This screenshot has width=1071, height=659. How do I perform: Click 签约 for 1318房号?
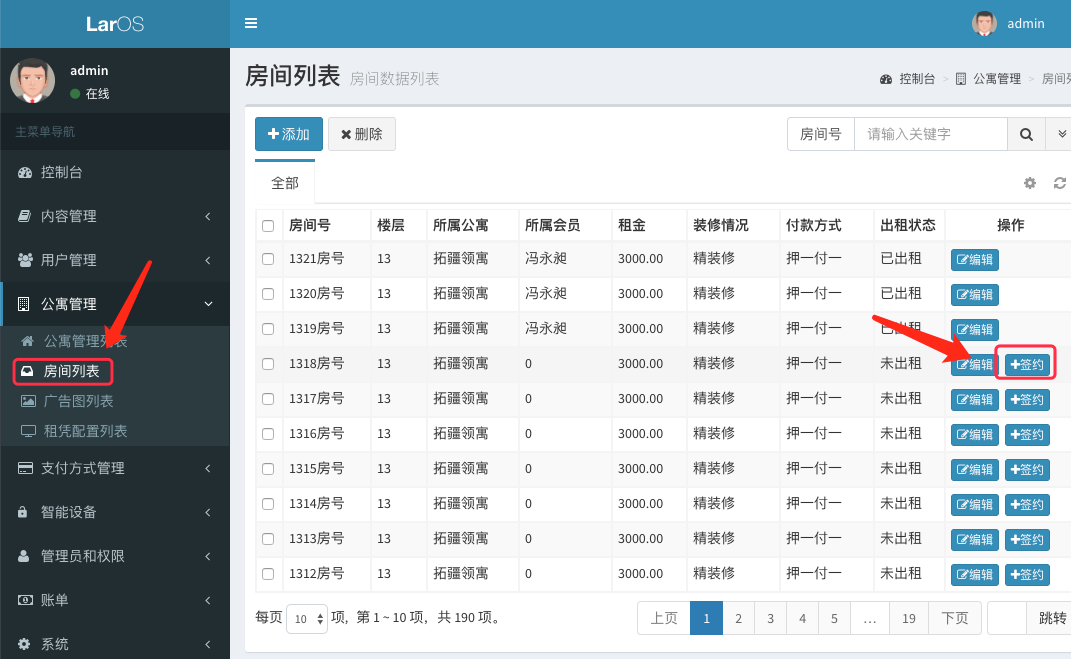(x=1027, y=365)
